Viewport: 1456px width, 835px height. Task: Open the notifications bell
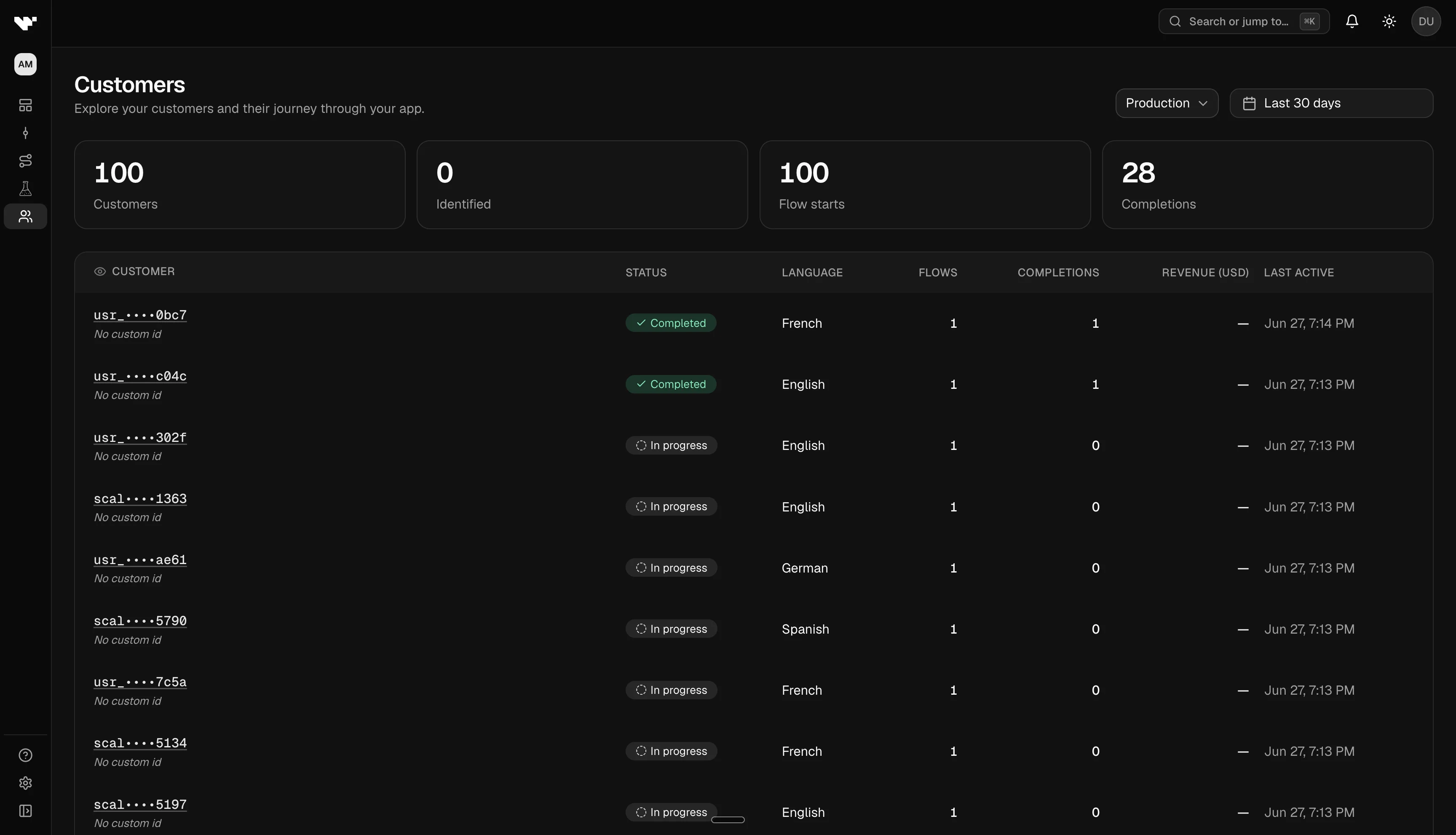[x=1352, y=22]
